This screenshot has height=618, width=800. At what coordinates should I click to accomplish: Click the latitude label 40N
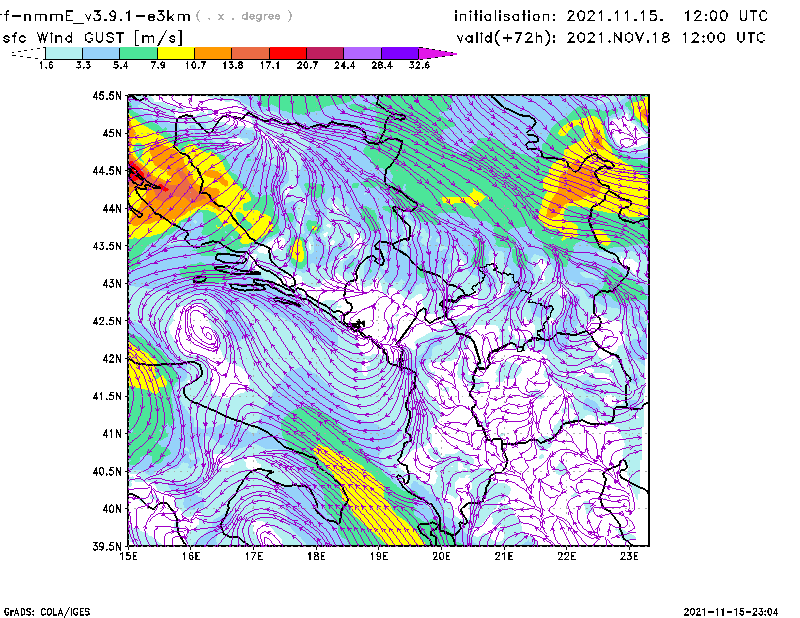pyautogui.click(x=112, y=508)
